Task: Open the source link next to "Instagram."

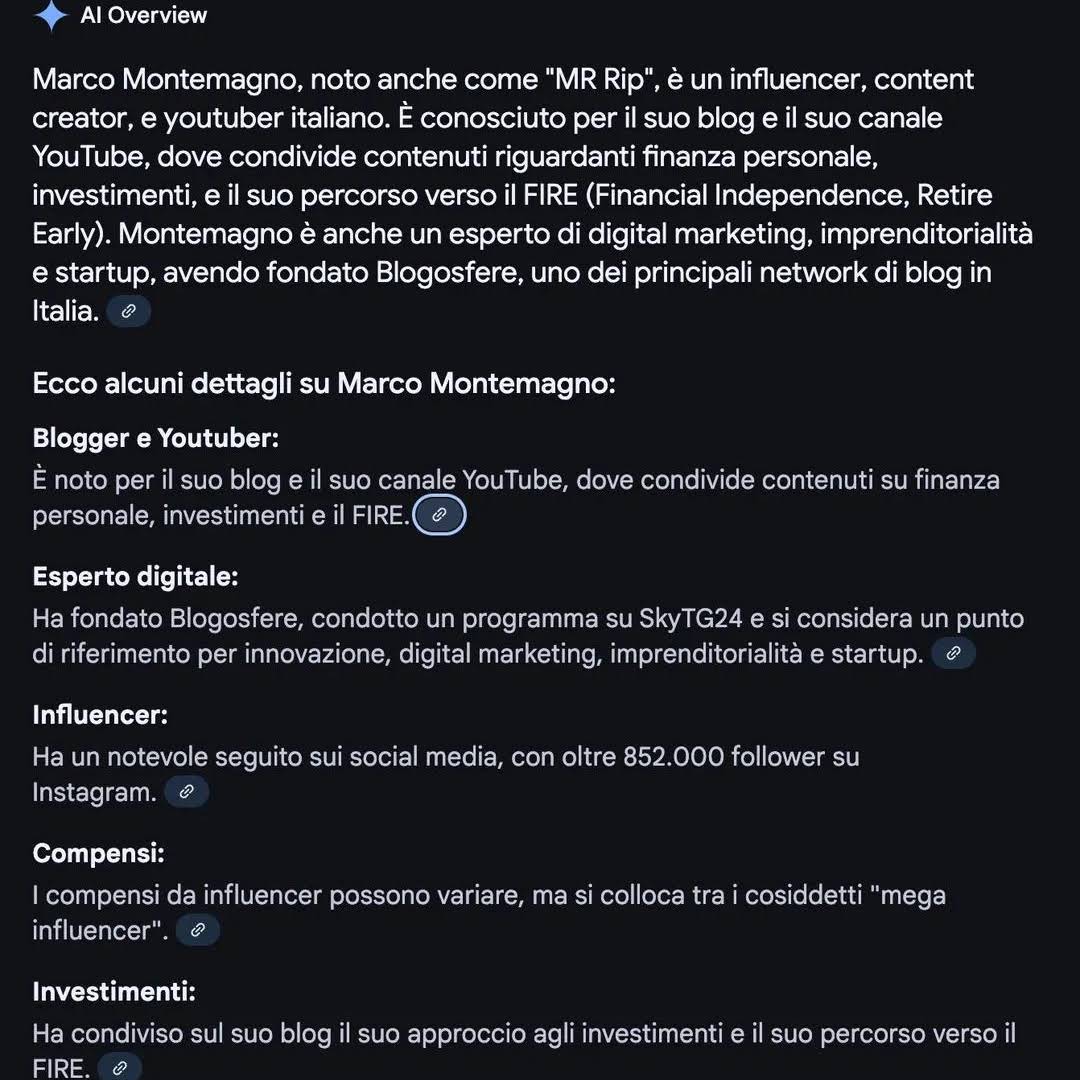Action: coord(186,792)
